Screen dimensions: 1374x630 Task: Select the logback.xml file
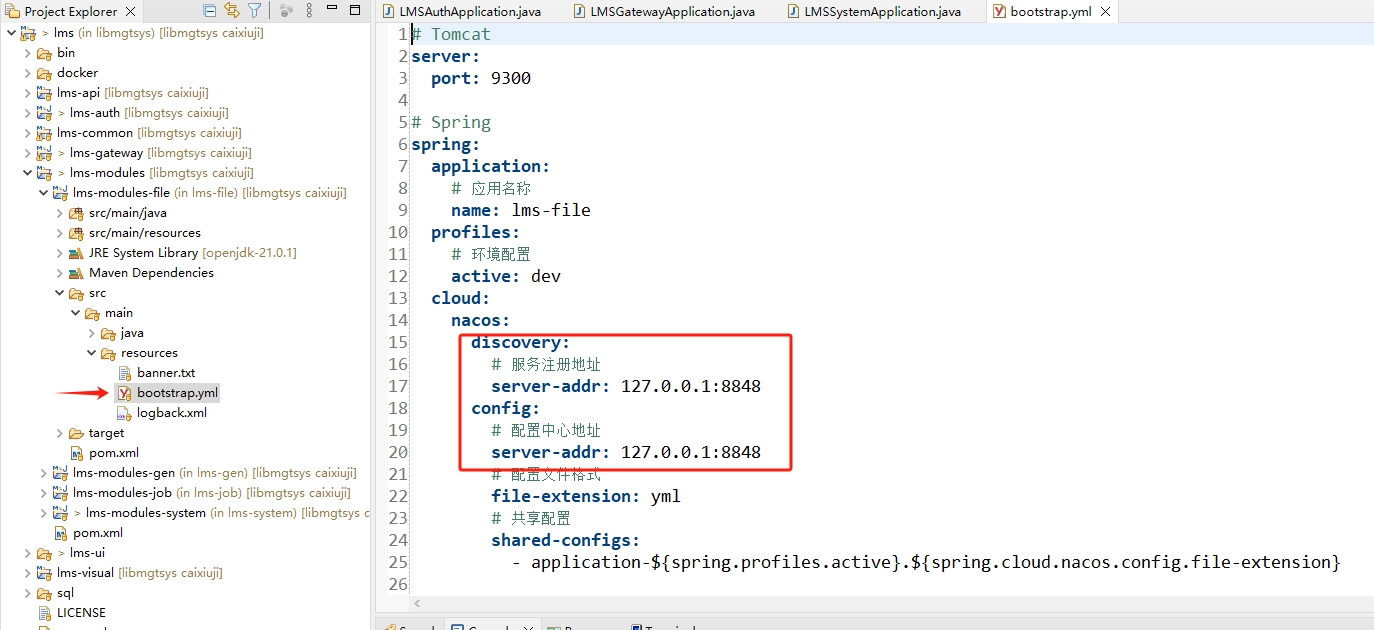[x=171, y=413]
